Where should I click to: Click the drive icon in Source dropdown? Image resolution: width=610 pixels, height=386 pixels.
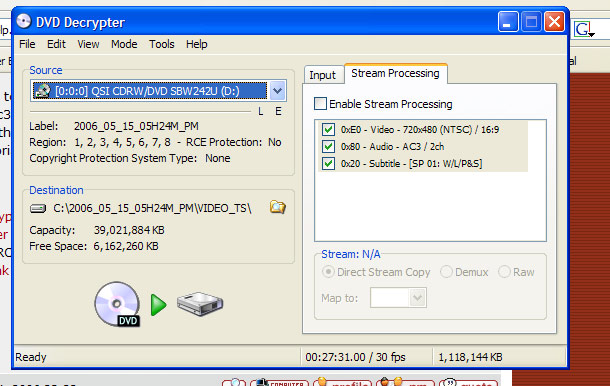[42, 91]
